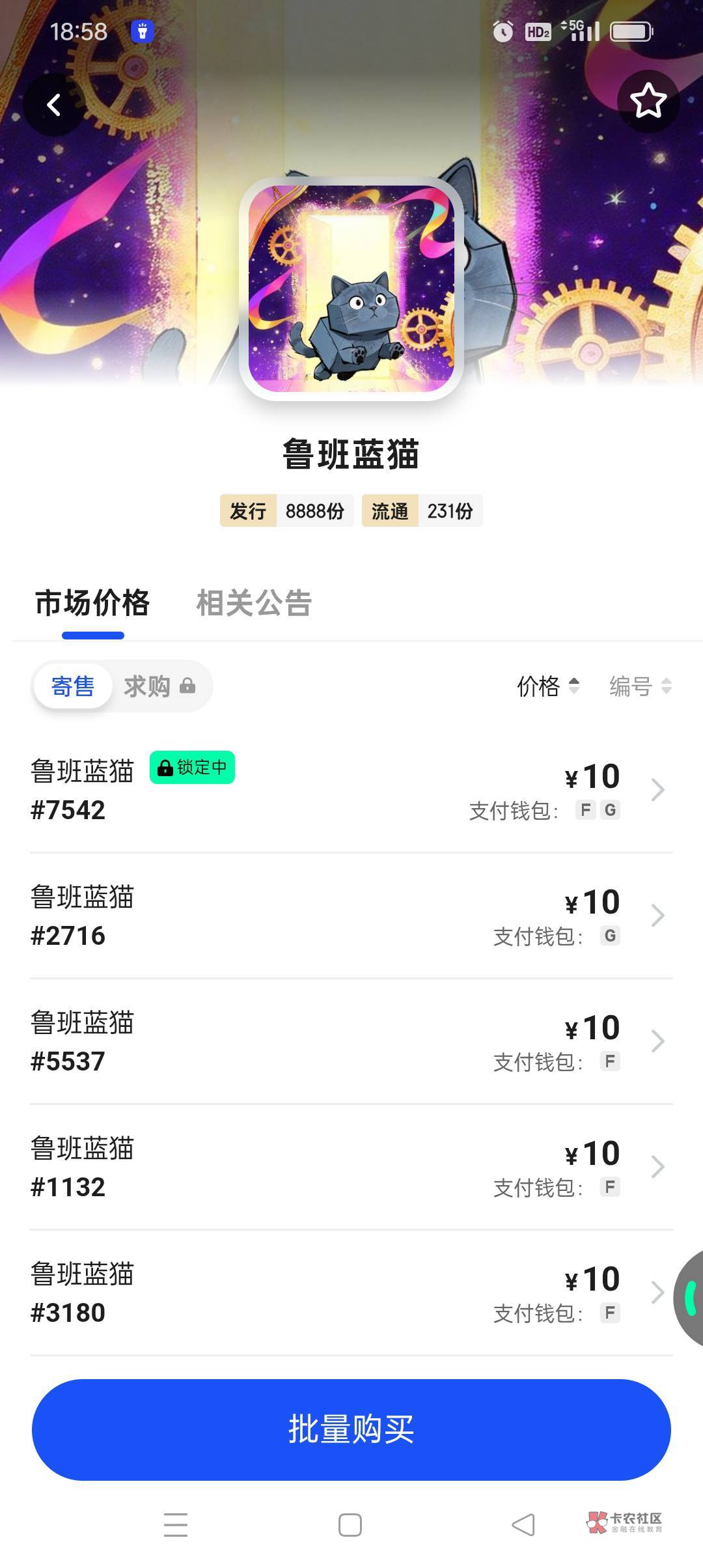Open the chevron for listing #7542
Screen dimensions: 703x1568
point(657,790)
